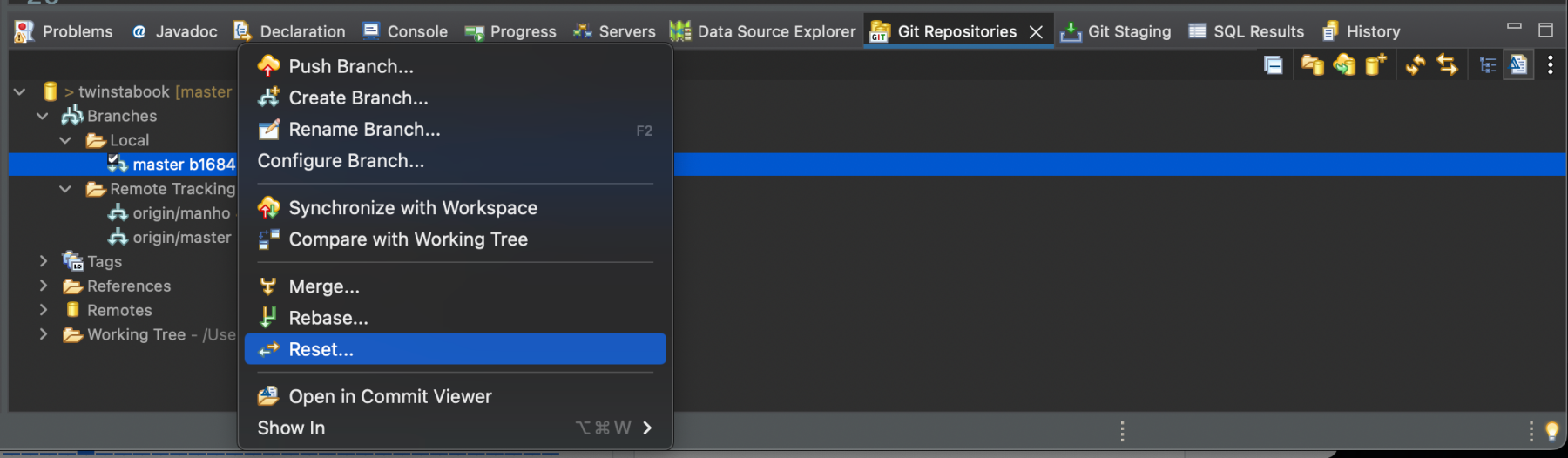
Task: Choose Compare with Working Tree
Action: point(455,239)
